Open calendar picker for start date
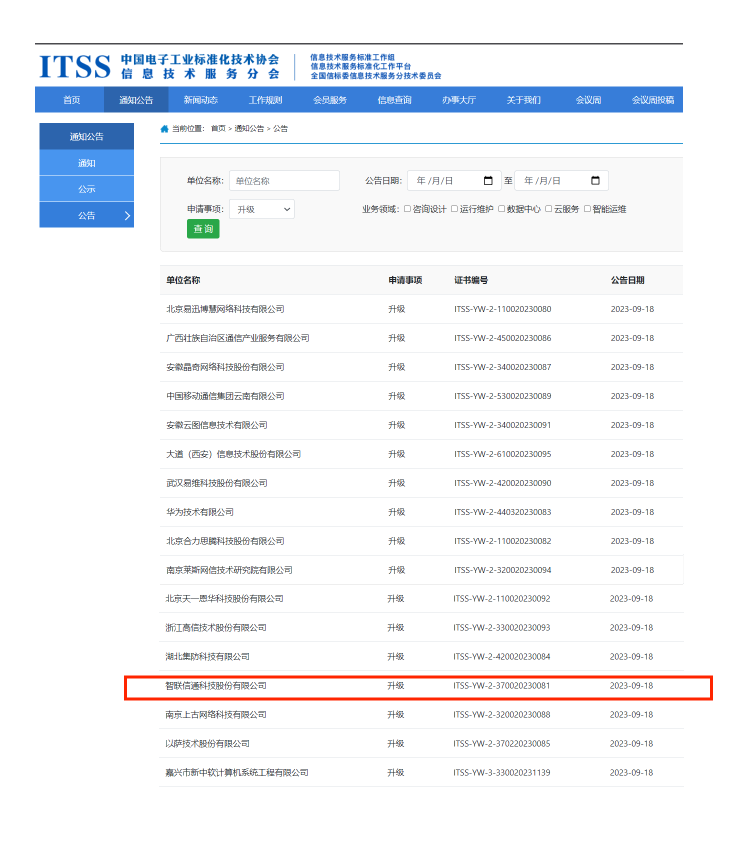This screenshot has width=730, height=849. click(x=488, y=181)
